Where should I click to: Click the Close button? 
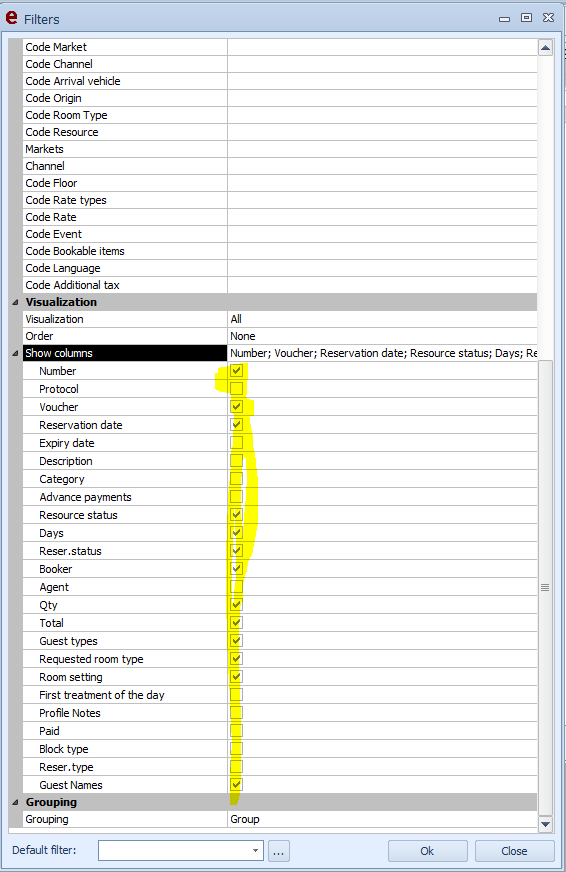[514, 851]
